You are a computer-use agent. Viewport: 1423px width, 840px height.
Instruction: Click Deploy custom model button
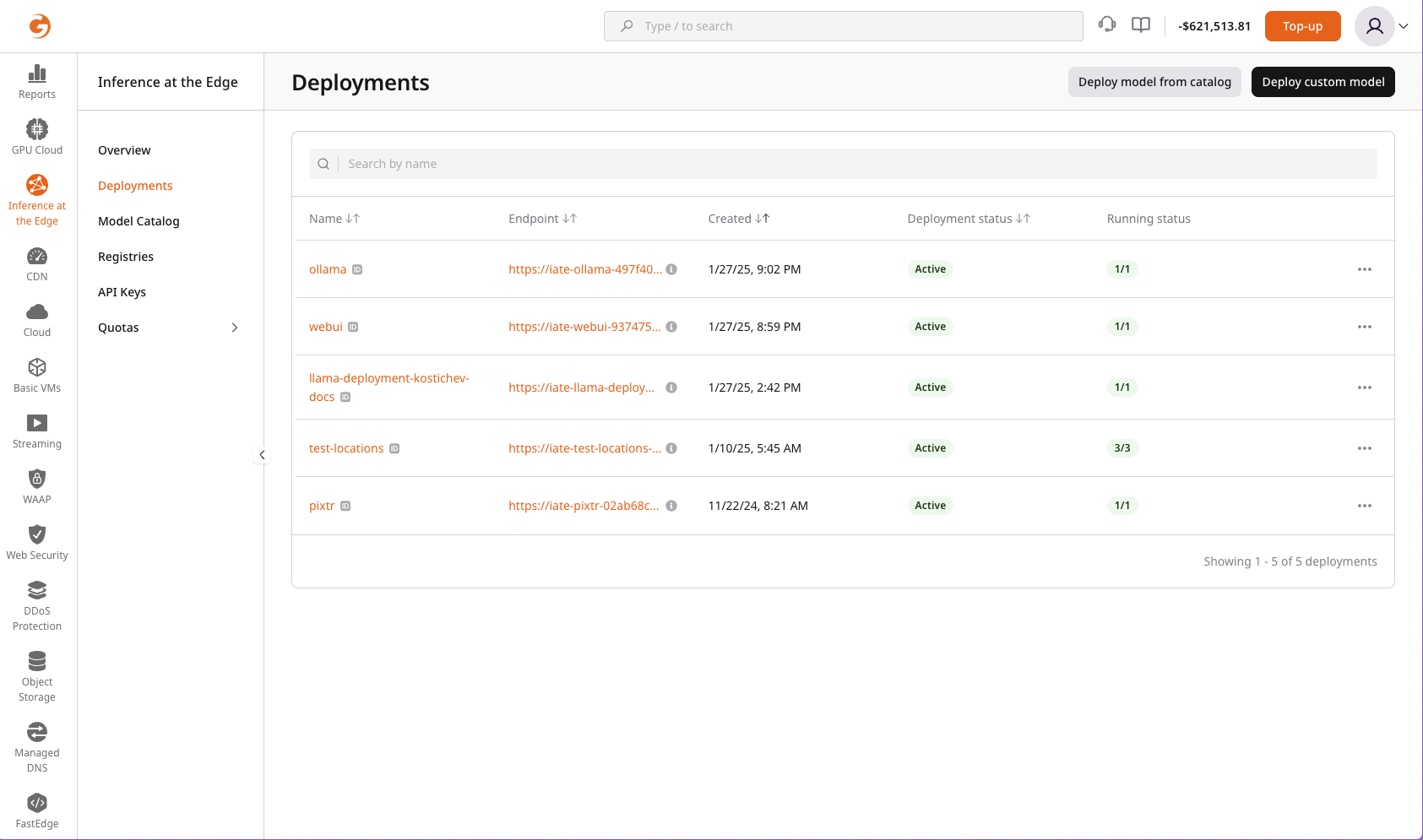point(1323,82)
